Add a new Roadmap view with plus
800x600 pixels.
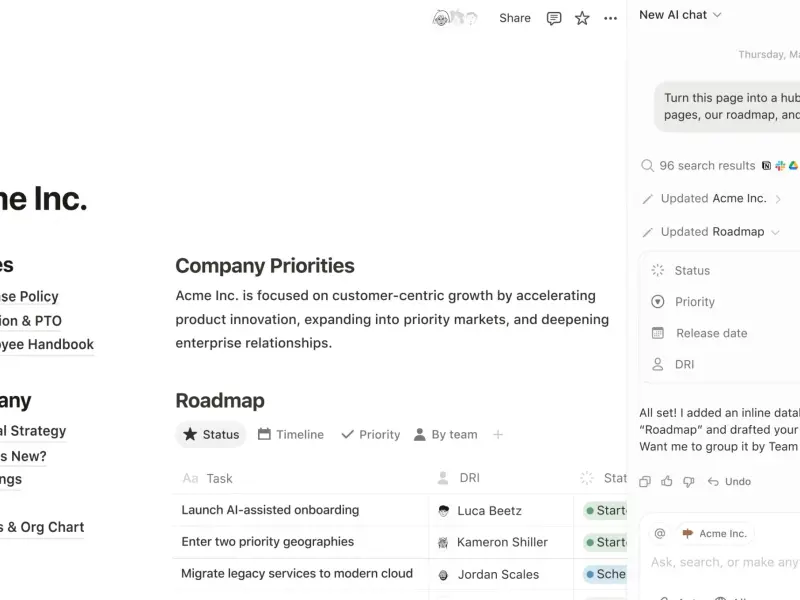coord(498,434)
